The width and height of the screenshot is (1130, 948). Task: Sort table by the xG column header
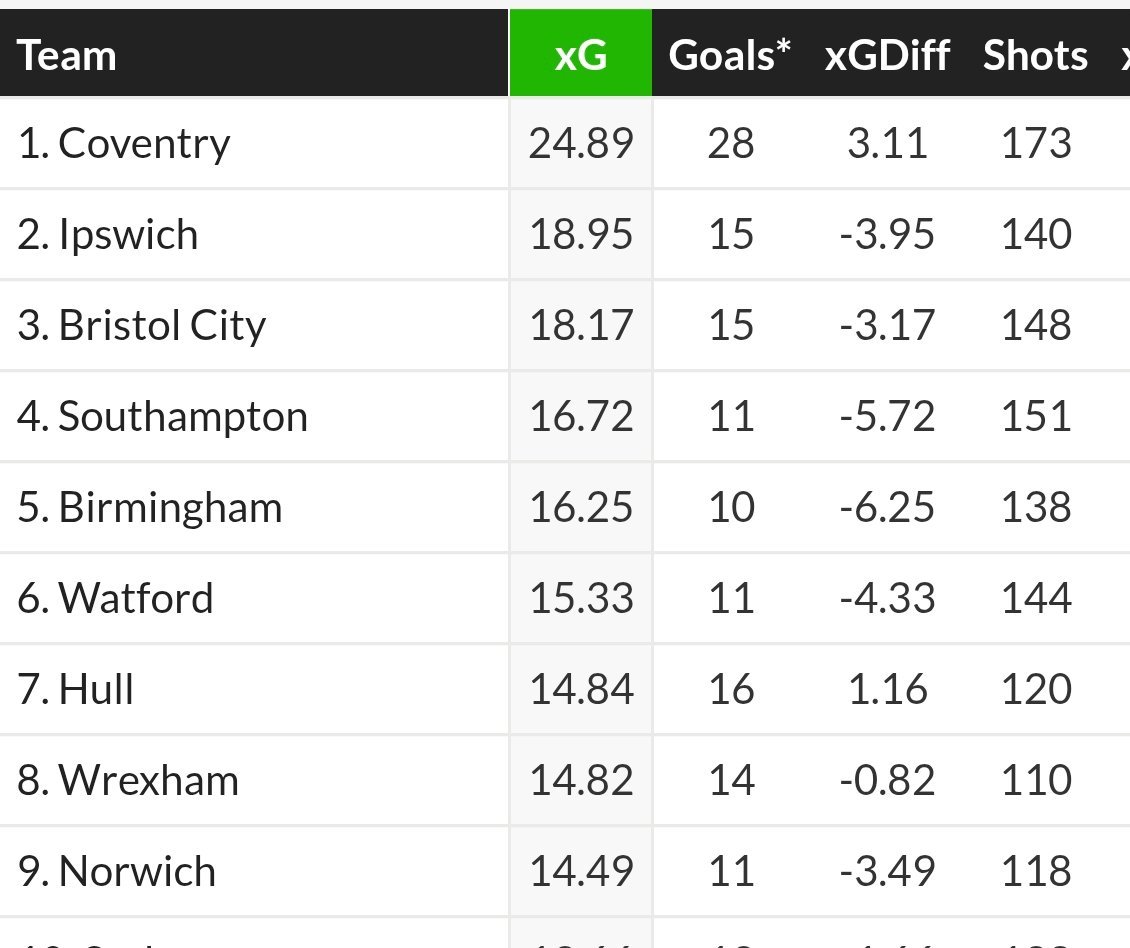(581, 55)
